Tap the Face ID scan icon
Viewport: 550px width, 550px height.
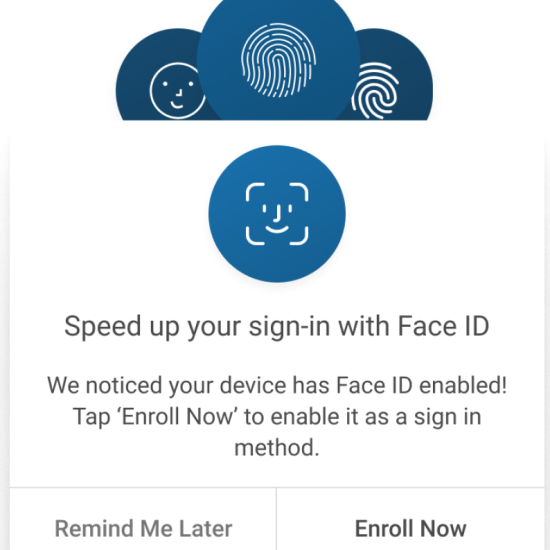277,214
